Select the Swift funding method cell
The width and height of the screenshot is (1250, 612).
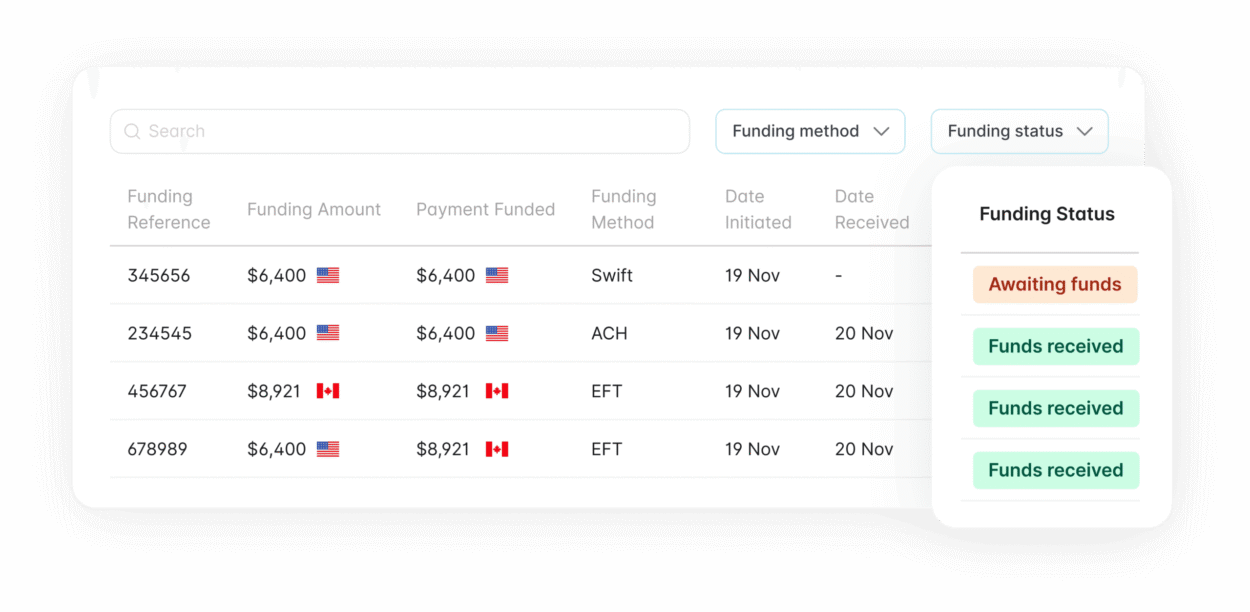[x=612, y=275]
